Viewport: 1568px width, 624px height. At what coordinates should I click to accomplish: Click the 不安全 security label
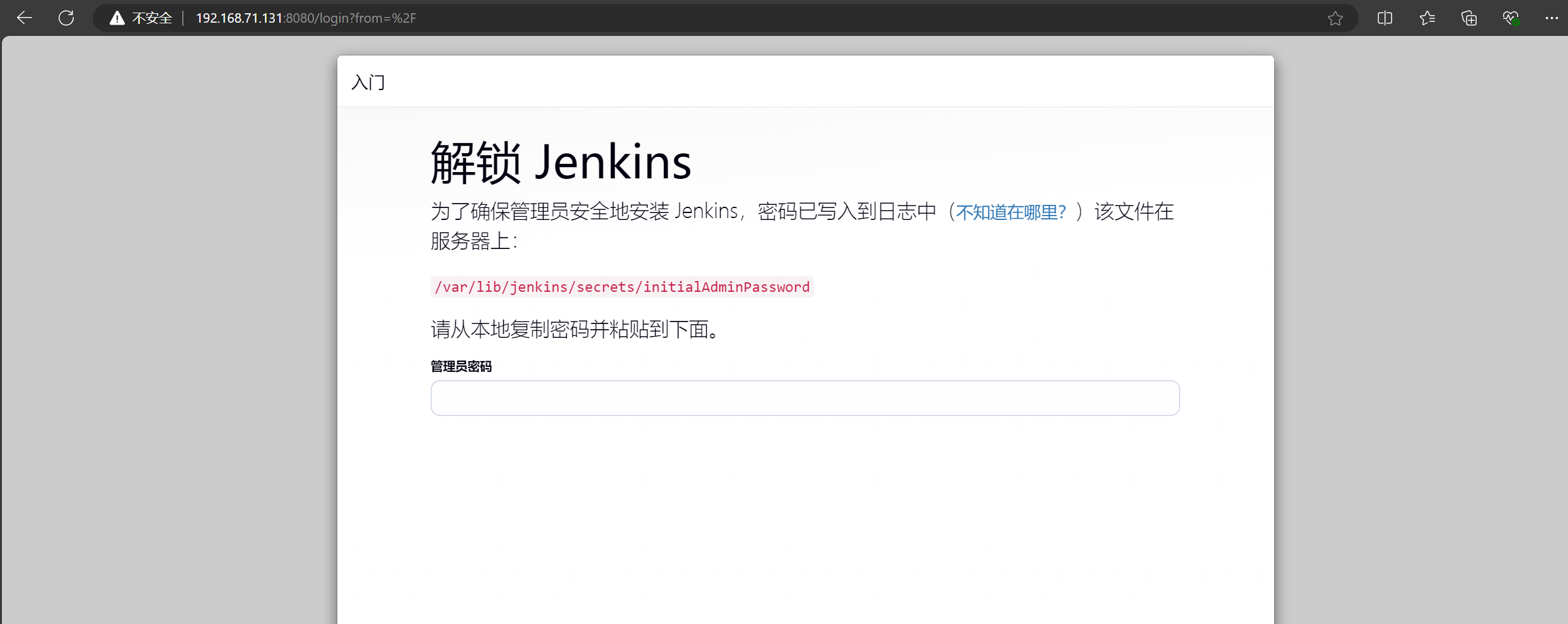152,18
